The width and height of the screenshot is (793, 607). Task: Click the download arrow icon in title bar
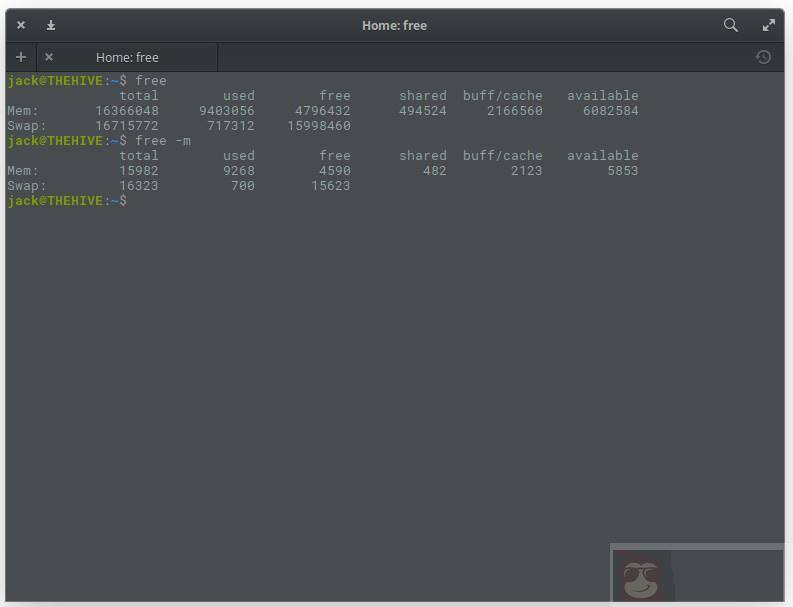[51, 25]
